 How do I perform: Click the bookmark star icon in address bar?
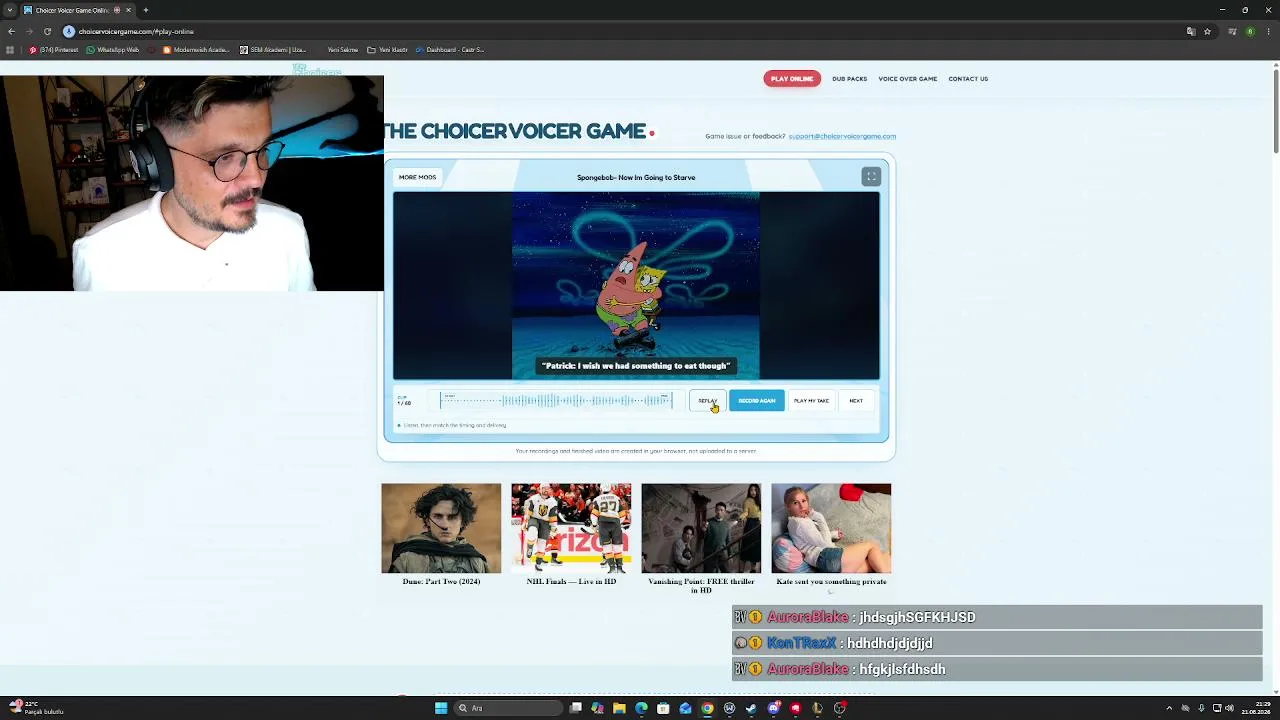[1207, 31]
